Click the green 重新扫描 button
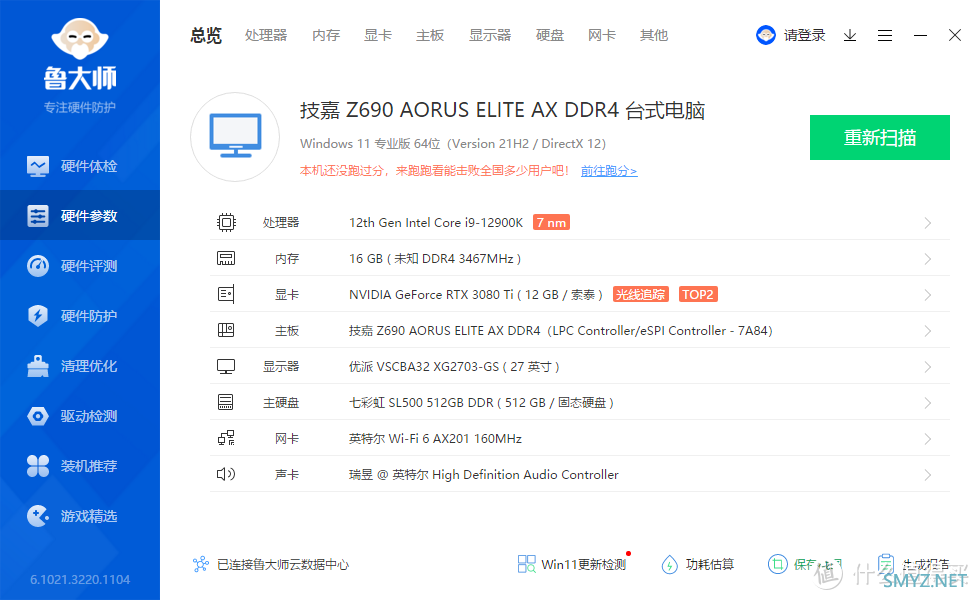Viewport: 980px width, 600px height. 880,138
